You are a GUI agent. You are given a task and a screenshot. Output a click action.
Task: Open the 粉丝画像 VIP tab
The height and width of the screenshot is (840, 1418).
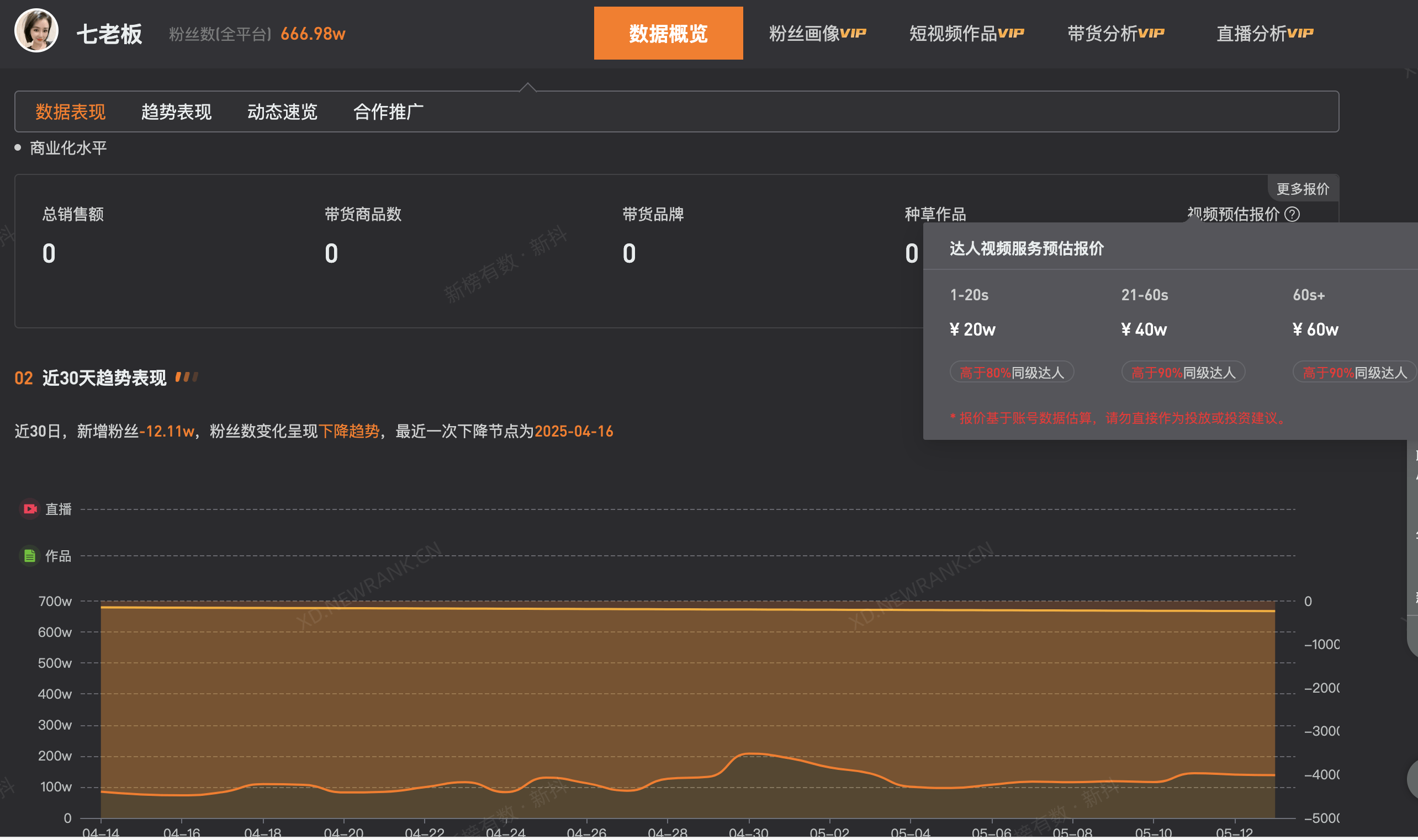817,34
